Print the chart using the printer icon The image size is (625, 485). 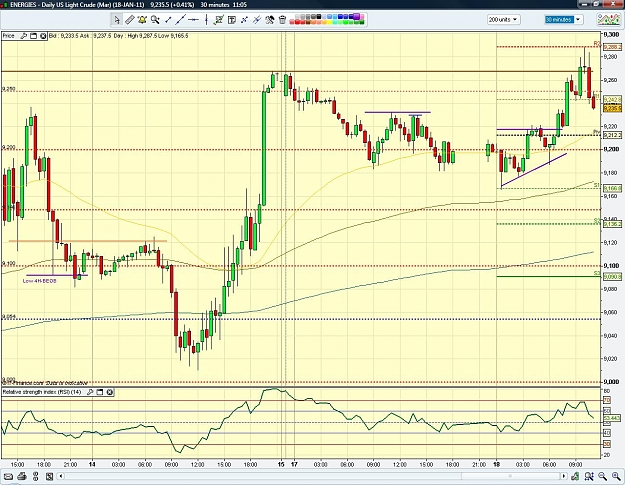pyautogui.click(x=22, y=476)
